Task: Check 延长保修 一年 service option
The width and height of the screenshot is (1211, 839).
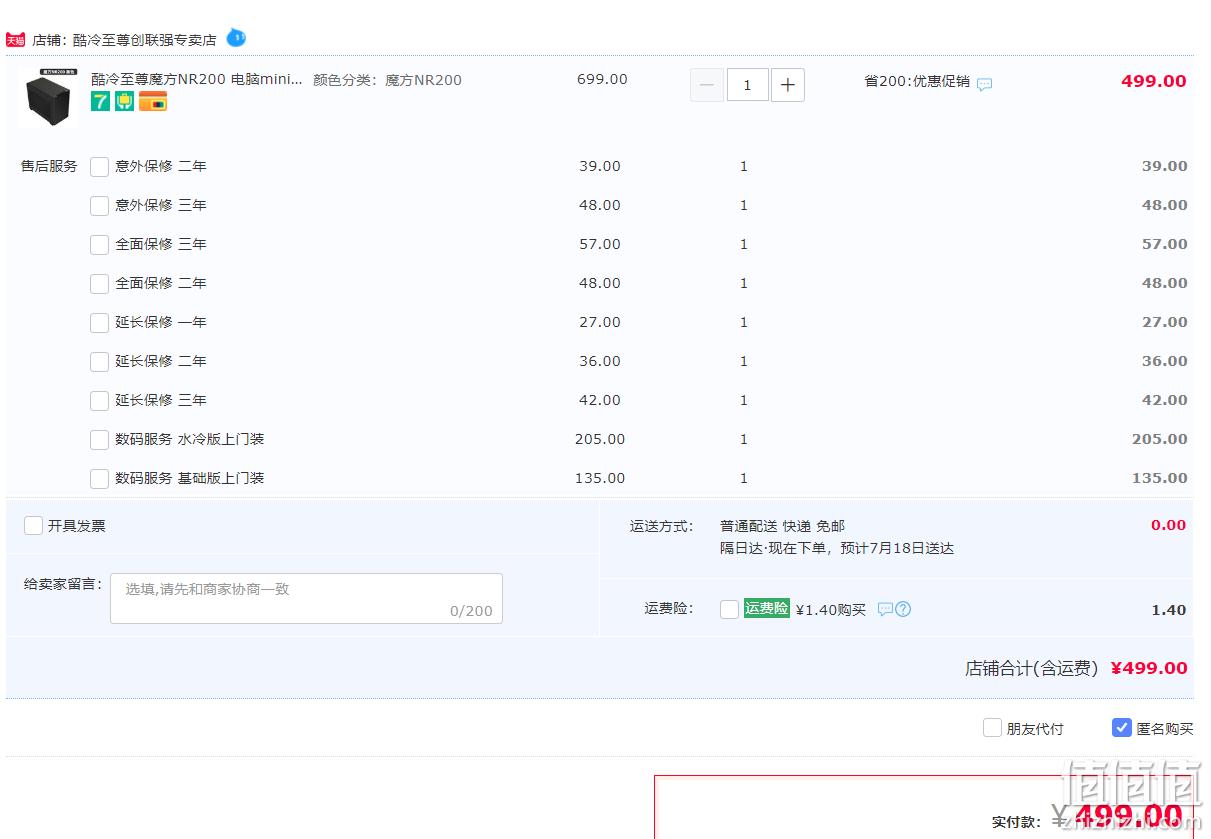Action: [99, 323]
